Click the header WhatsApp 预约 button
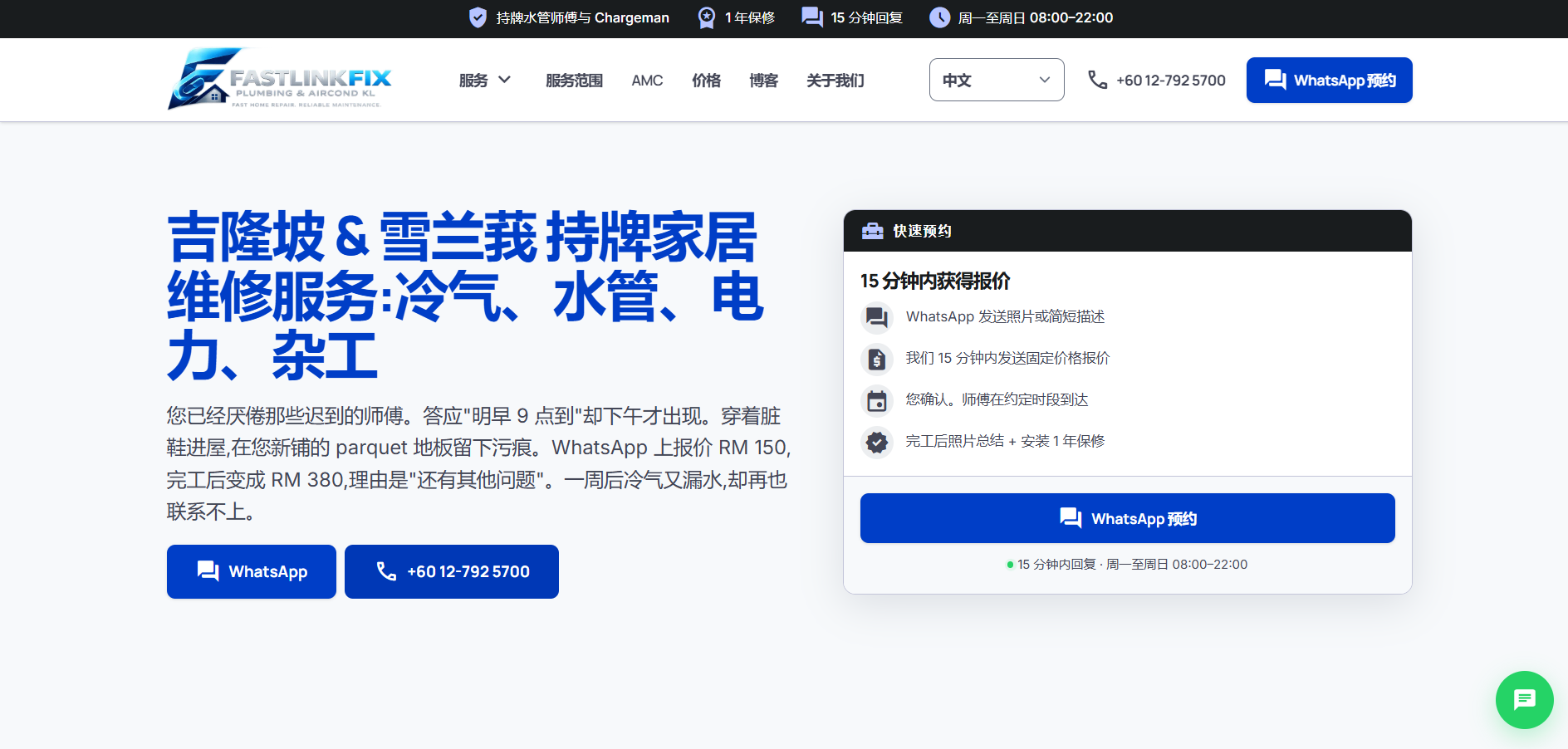The height and width of the screenshot is (749, 1568). point(1329,80)
